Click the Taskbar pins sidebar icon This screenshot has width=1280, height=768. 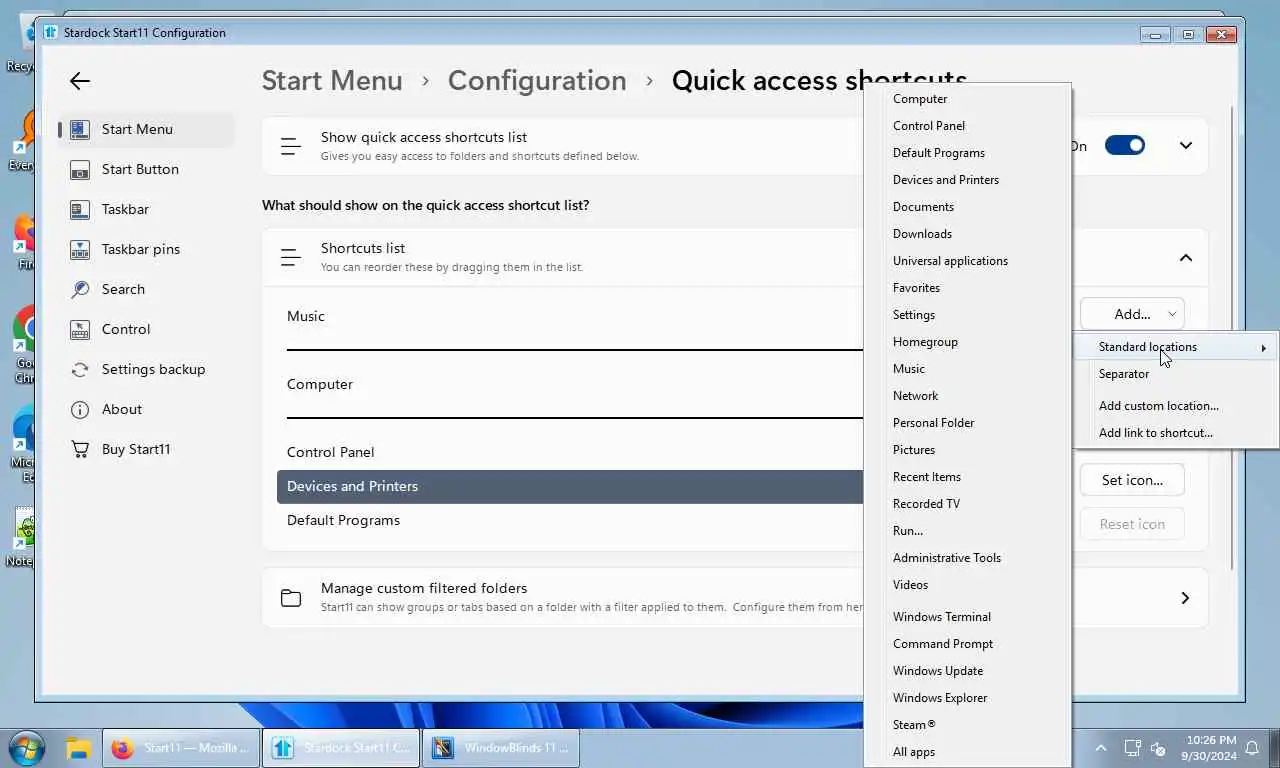80,249
